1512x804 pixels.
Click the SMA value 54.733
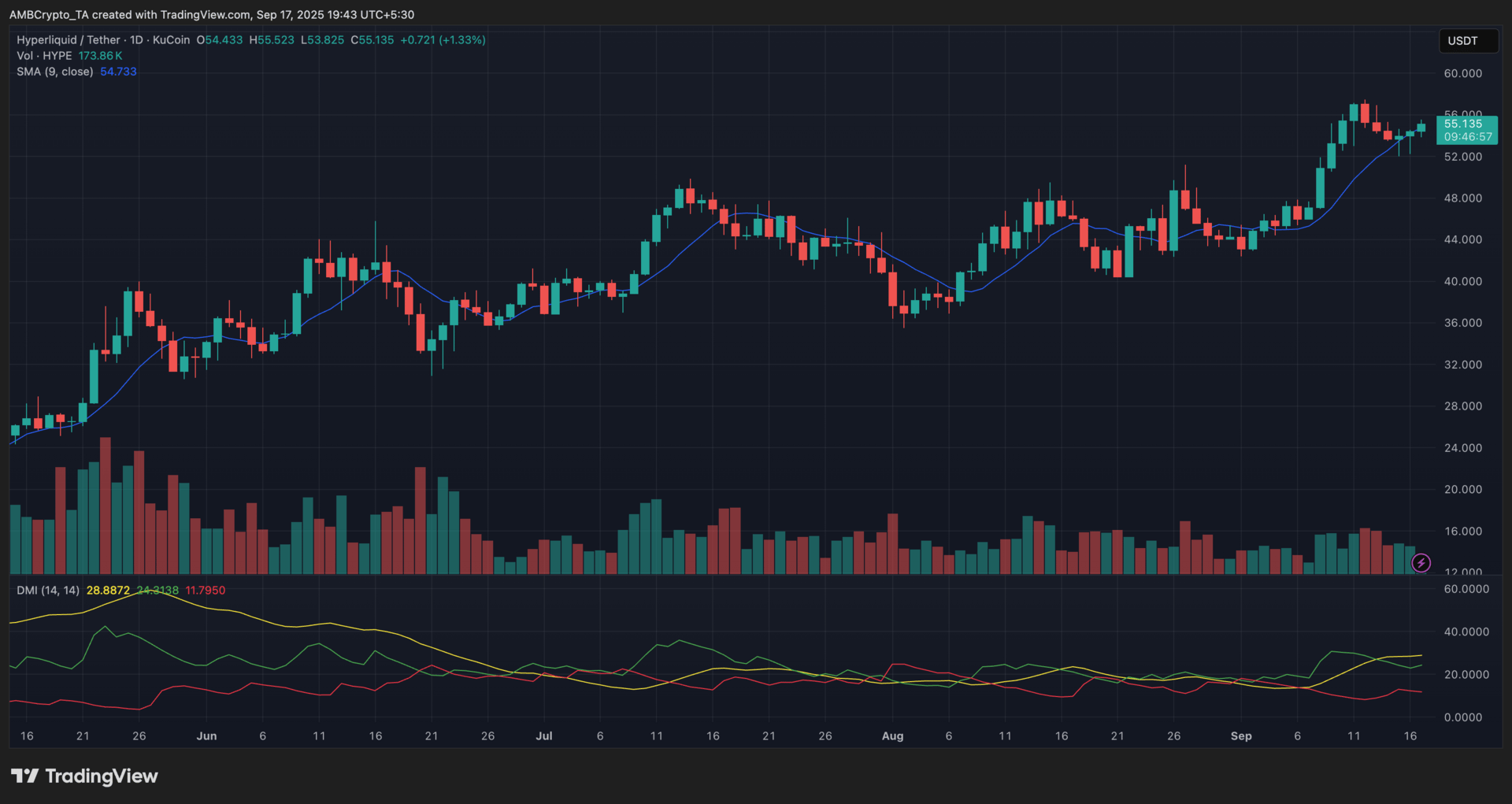pos(118,71)
